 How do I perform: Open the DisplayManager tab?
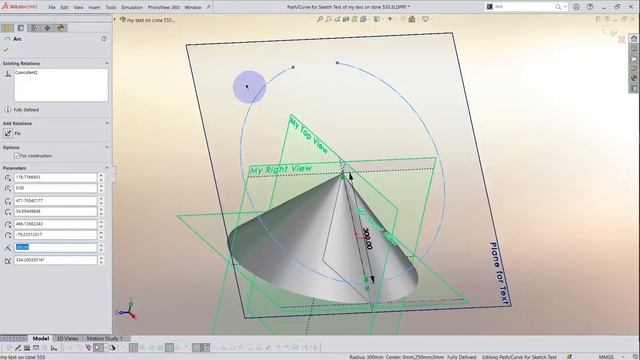tap(61, 28)
